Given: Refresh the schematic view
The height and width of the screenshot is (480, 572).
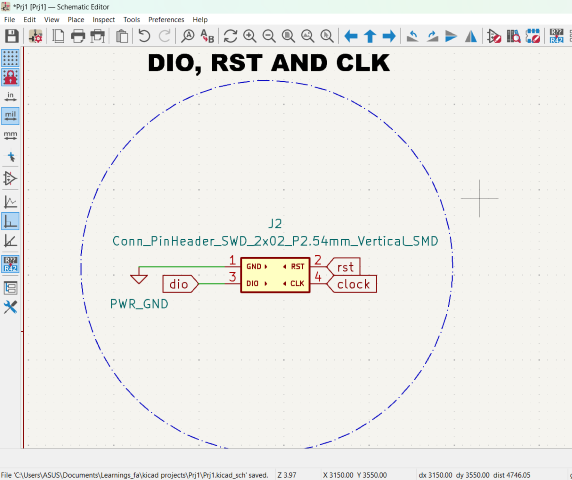Looking at the screenshot, I should pyautogui.click(x=230, y=36).
